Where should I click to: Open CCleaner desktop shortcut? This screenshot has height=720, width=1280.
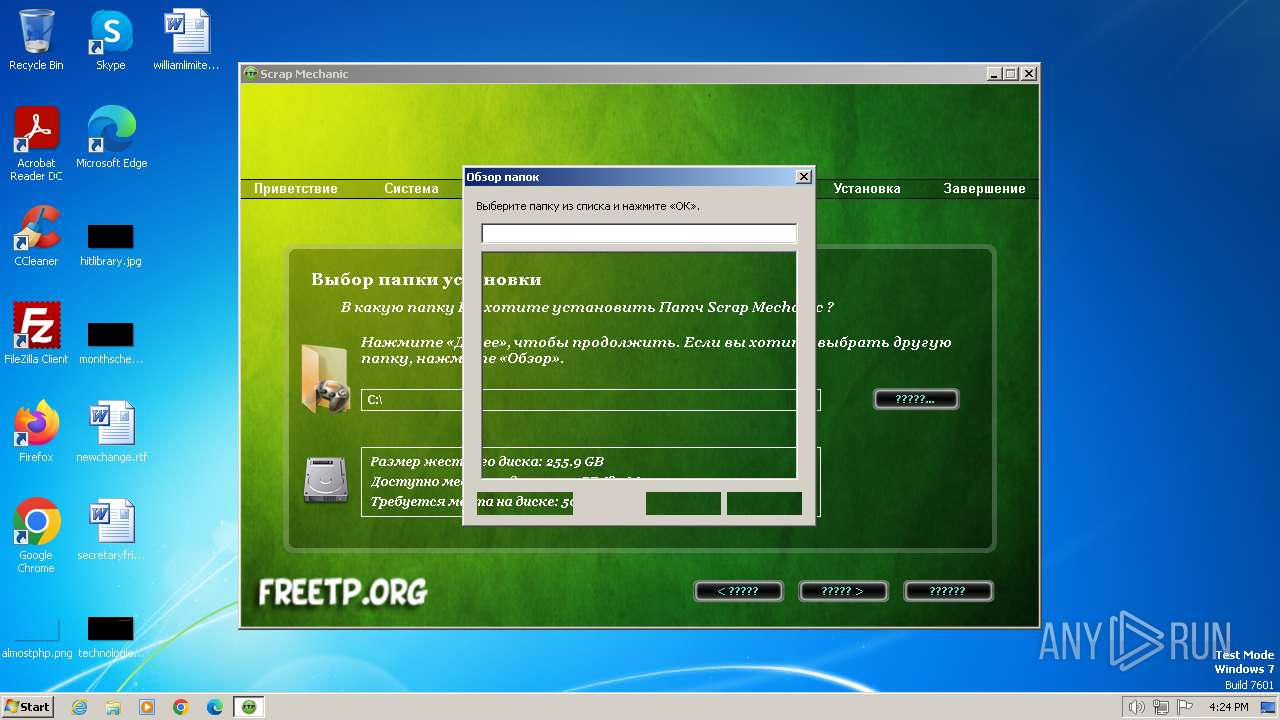(x=36, y=236)
